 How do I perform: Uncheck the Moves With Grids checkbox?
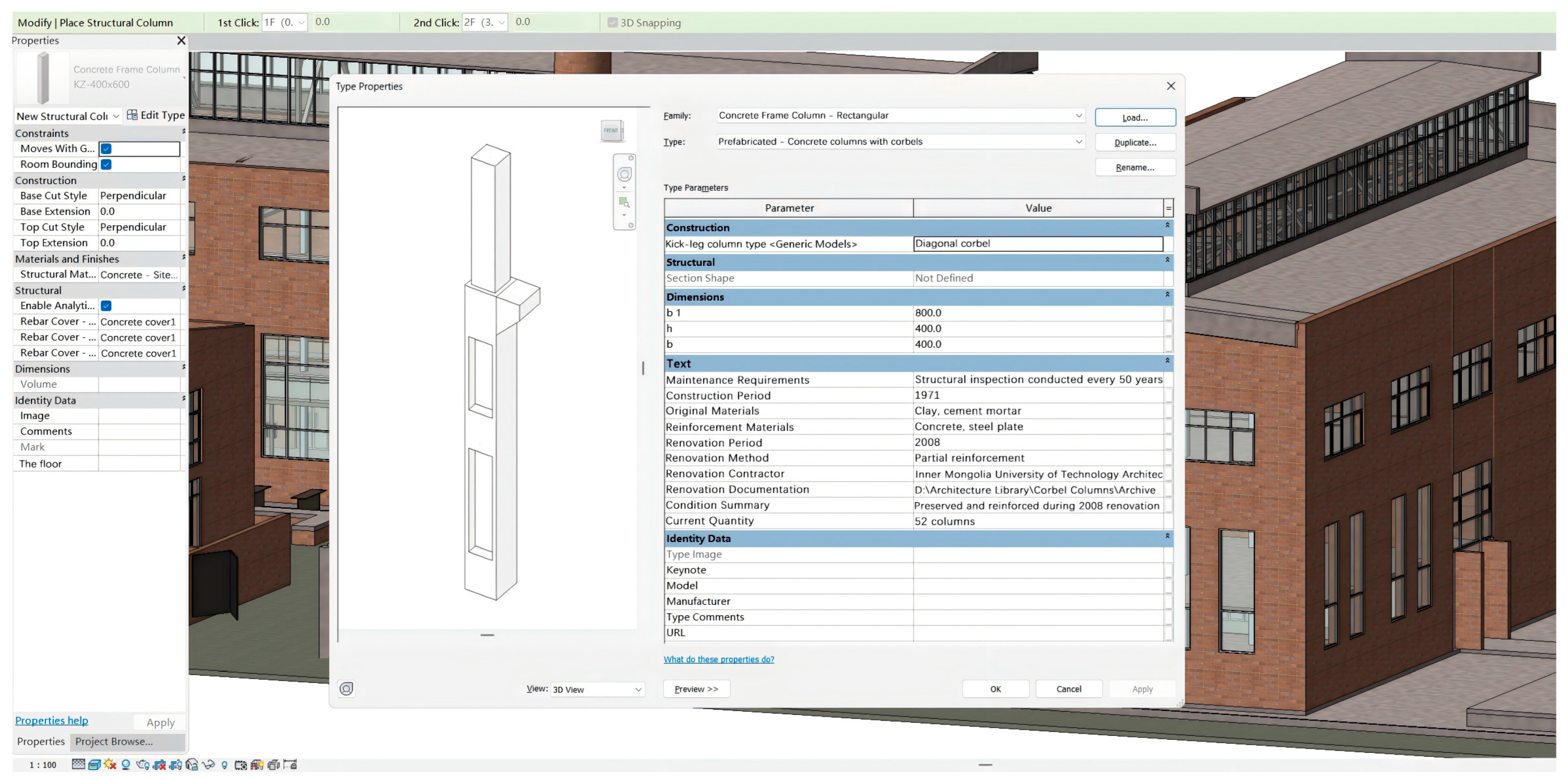(x=107, y=149)
